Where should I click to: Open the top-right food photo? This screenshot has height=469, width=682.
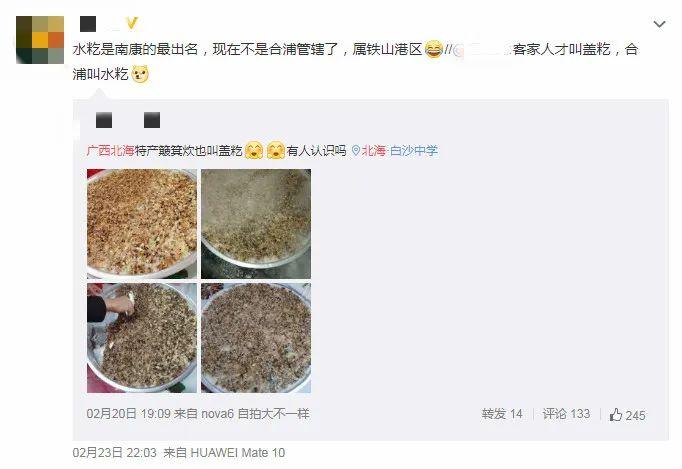[x=256, y=224]
